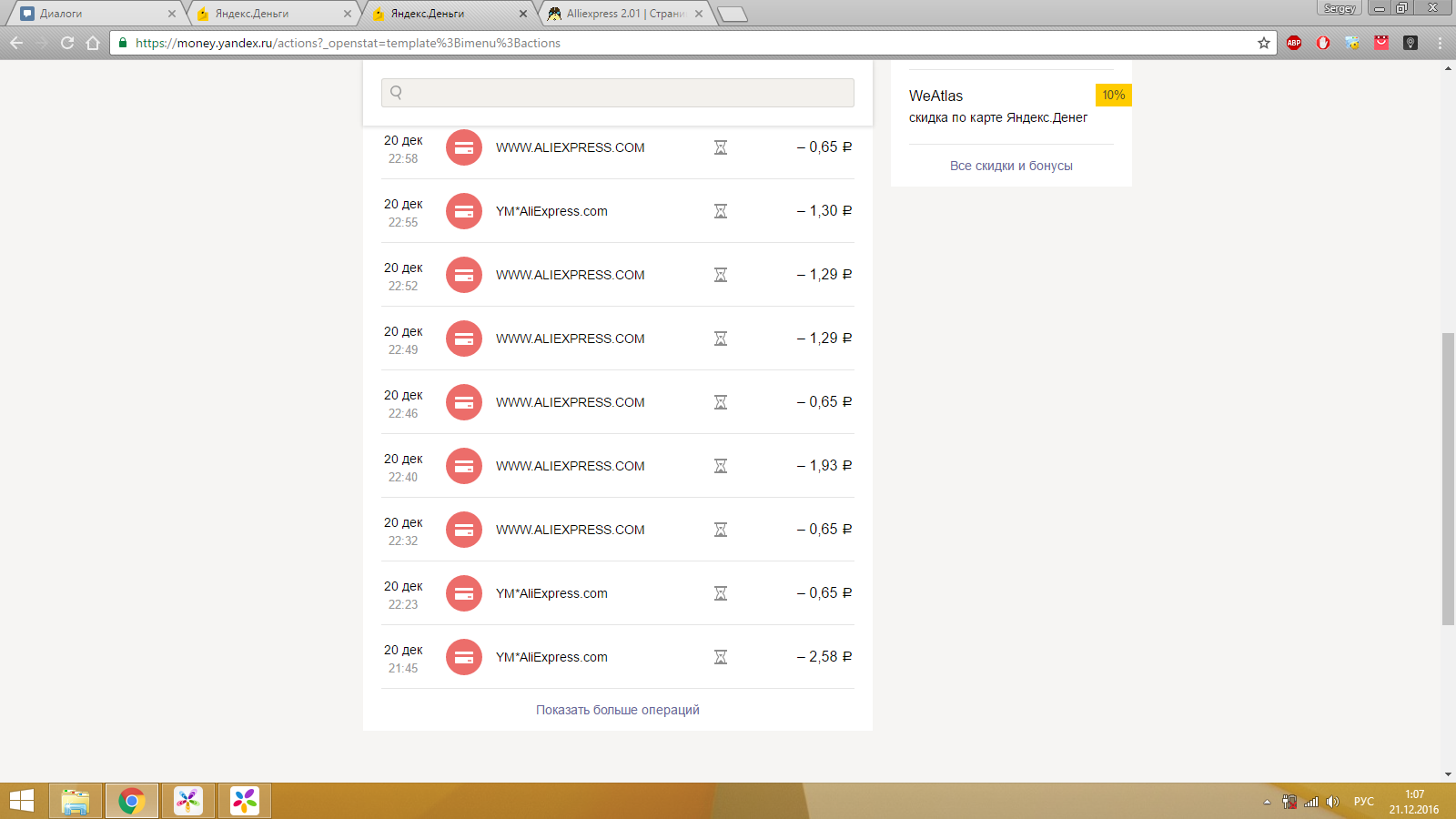The image size is (1456, 819).
Task: Open a new browser tab
Action: click(x=733, y=14)
